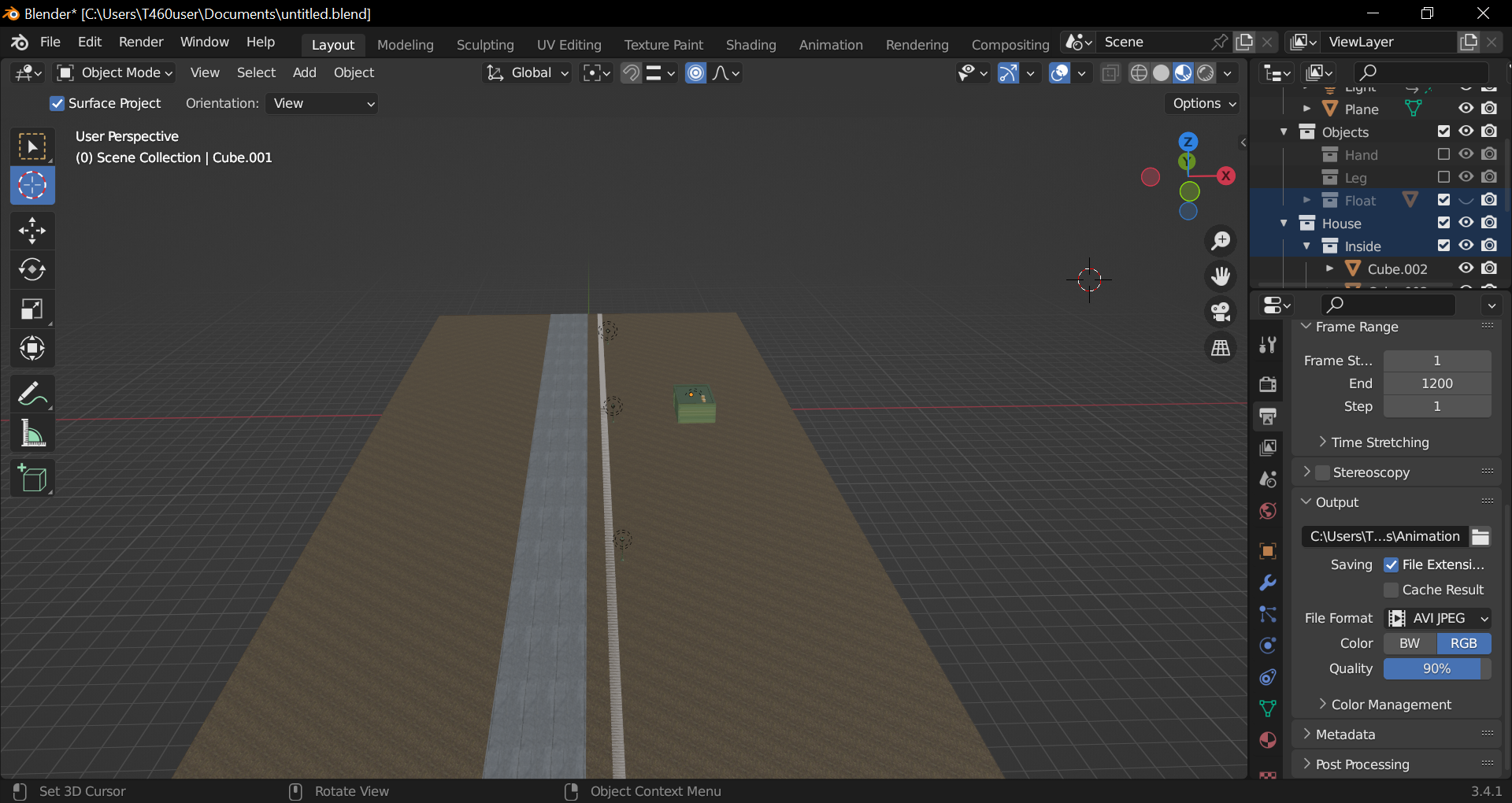Expand the Metadata panel
The width and height of the screenshot is (1512, 803).
1345,735
